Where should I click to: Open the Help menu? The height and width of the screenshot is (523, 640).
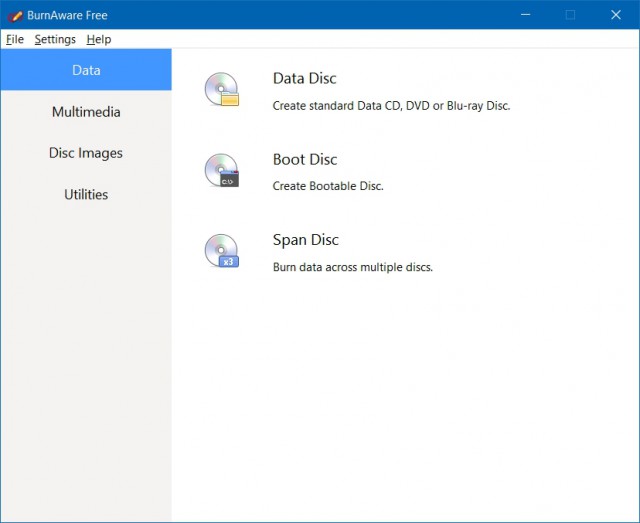click(x=99, y=39)
